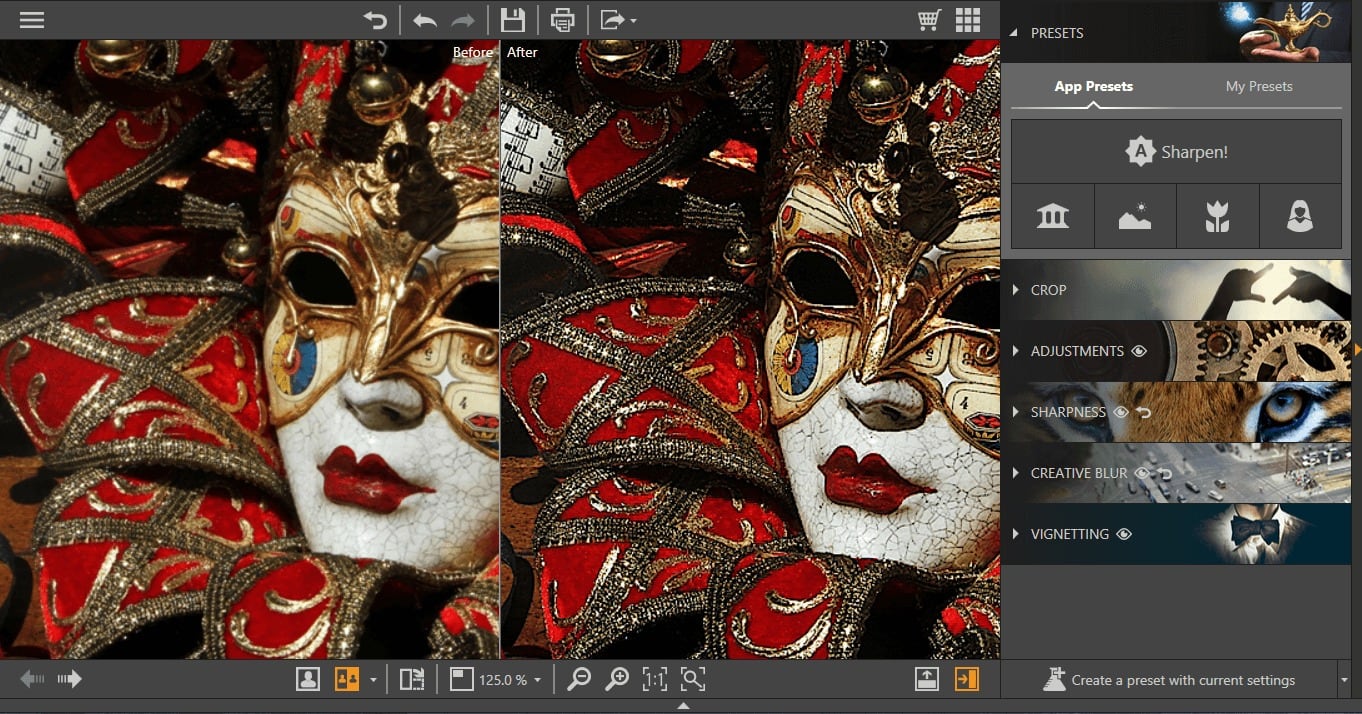This screenshot has width=1362, height=714.
Task: Set zoom to 1:1 actual size
Action: [655, 679]
